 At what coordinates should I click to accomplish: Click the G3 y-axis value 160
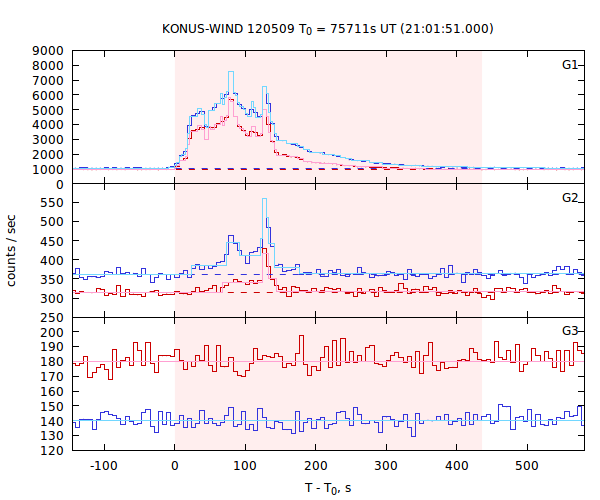pyautogui.click(x=52, y=392)
